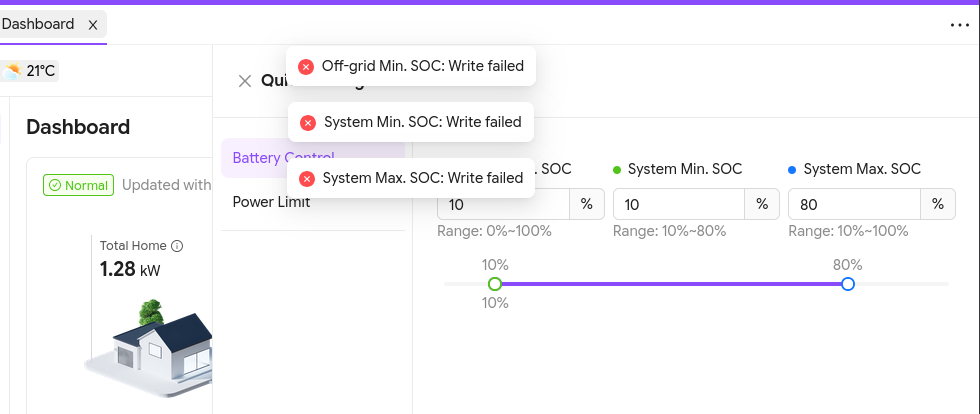Switch to the Dashboard tab

39,24
